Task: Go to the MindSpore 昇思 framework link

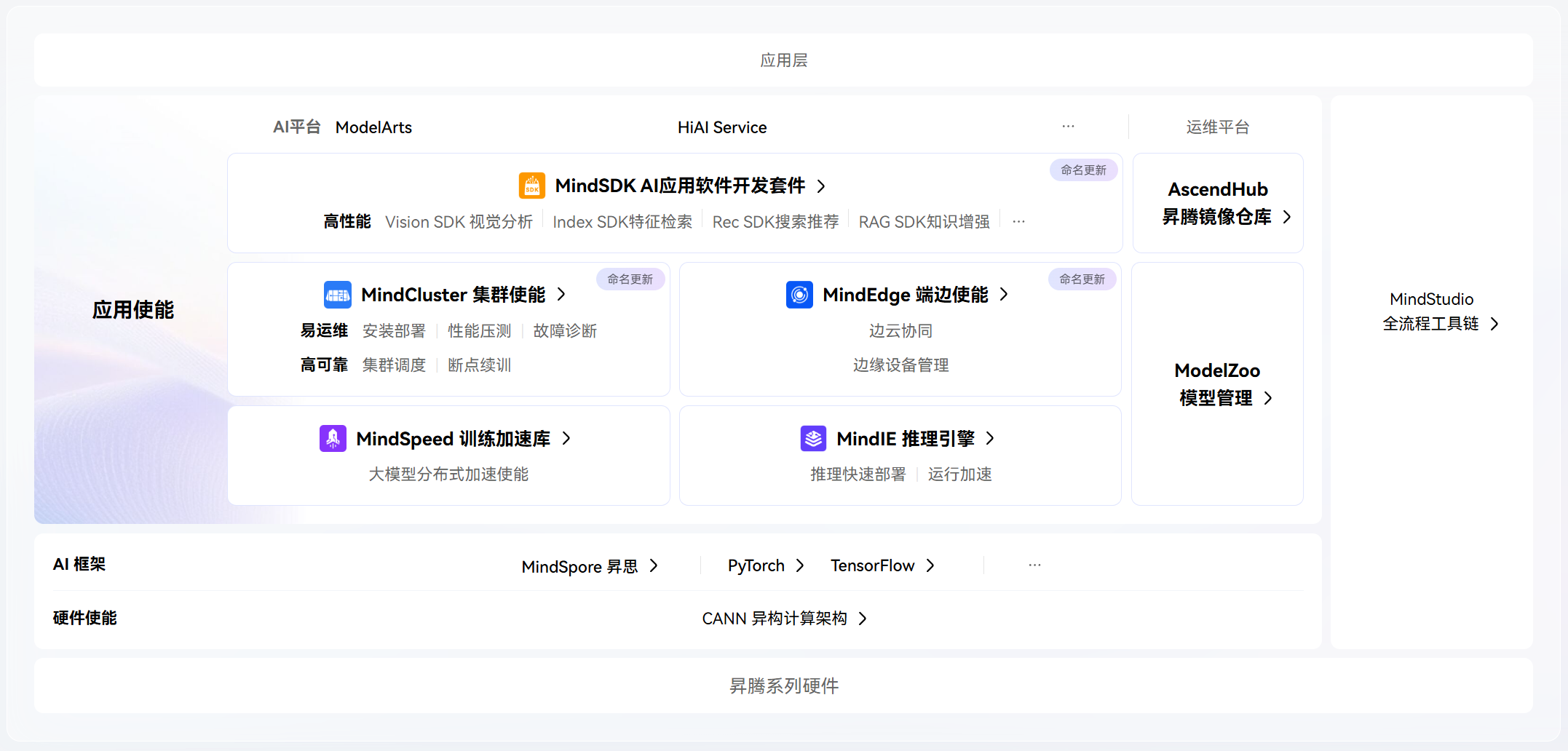Action: (579, 567)
